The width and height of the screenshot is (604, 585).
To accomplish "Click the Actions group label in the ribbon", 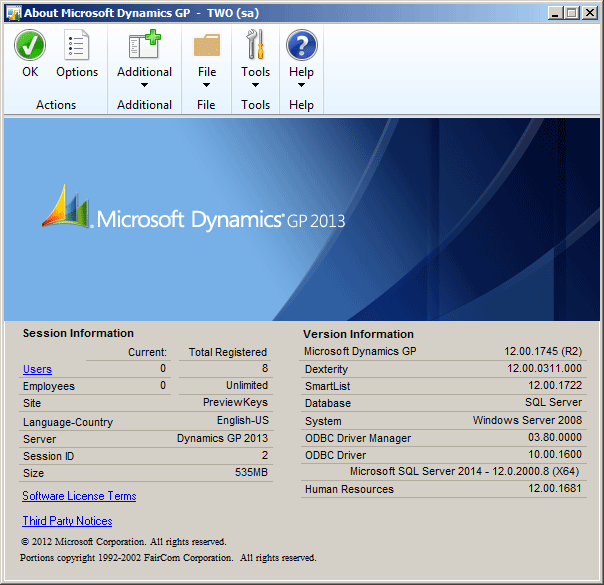I will pos(56,105).
